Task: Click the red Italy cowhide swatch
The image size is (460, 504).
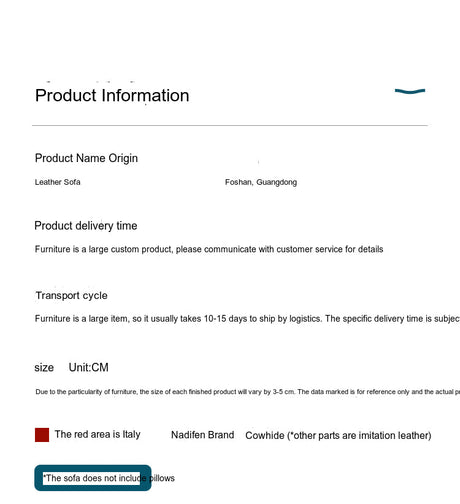Action: (x=42, y=435)
